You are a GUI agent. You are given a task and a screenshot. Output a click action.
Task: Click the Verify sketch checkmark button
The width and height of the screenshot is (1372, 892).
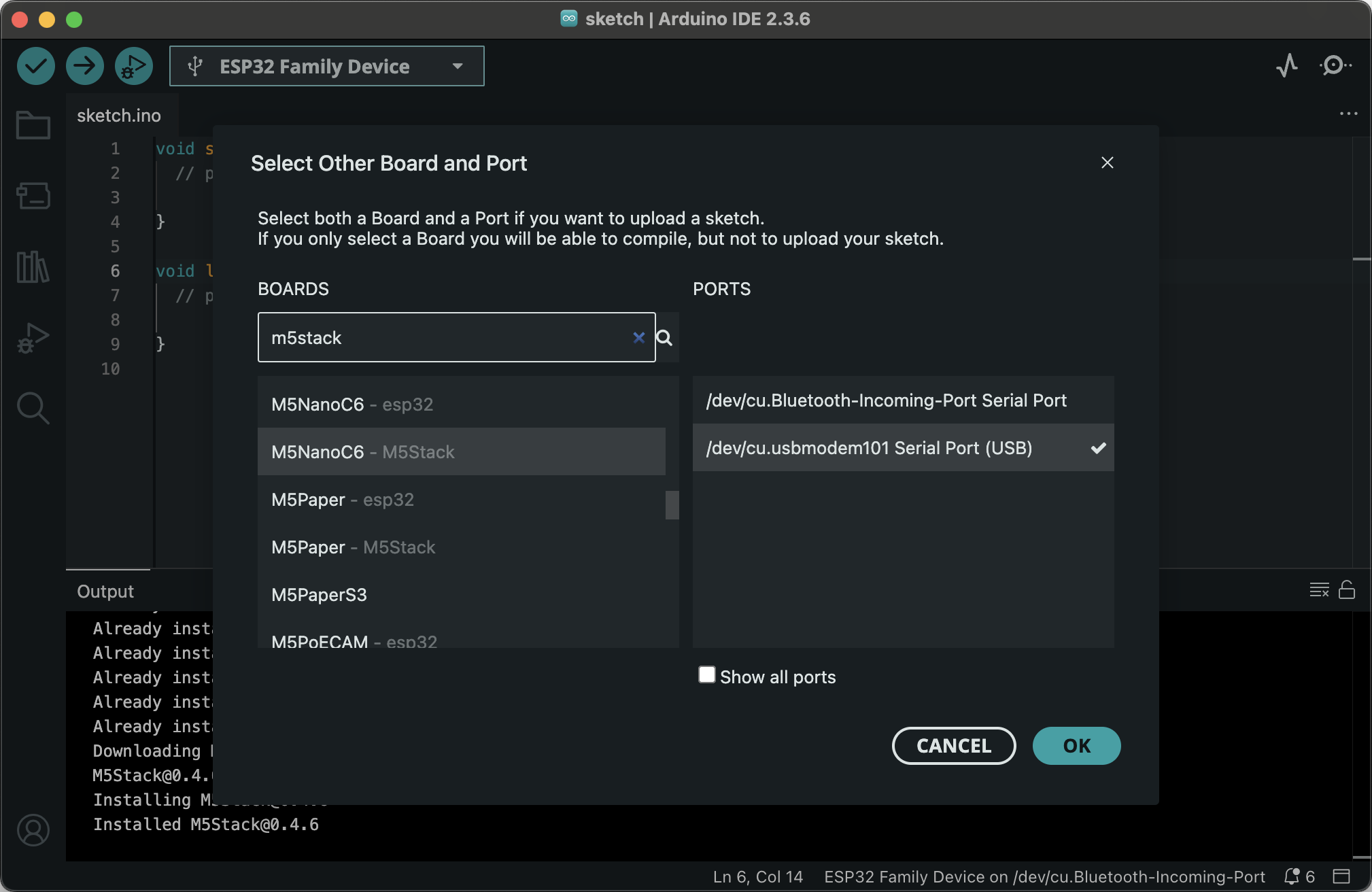(35, 66)
